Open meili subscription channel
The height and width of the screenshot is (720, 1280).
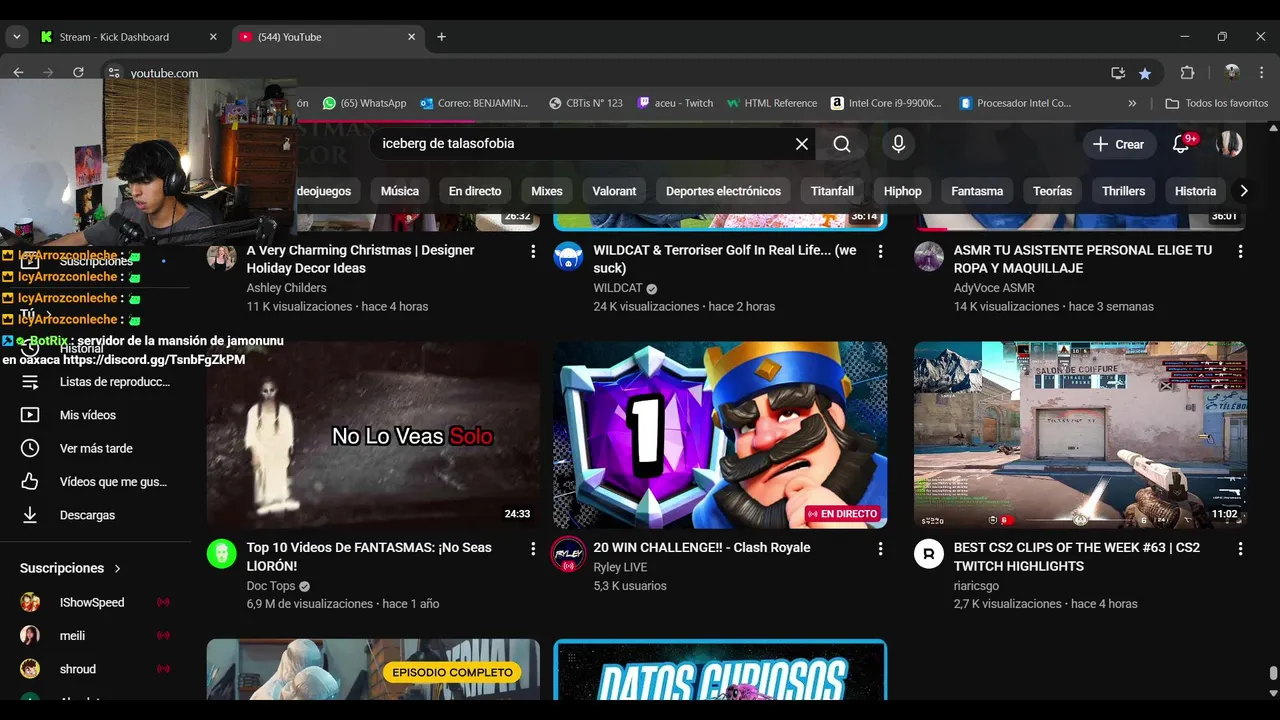tap(96, 635)
